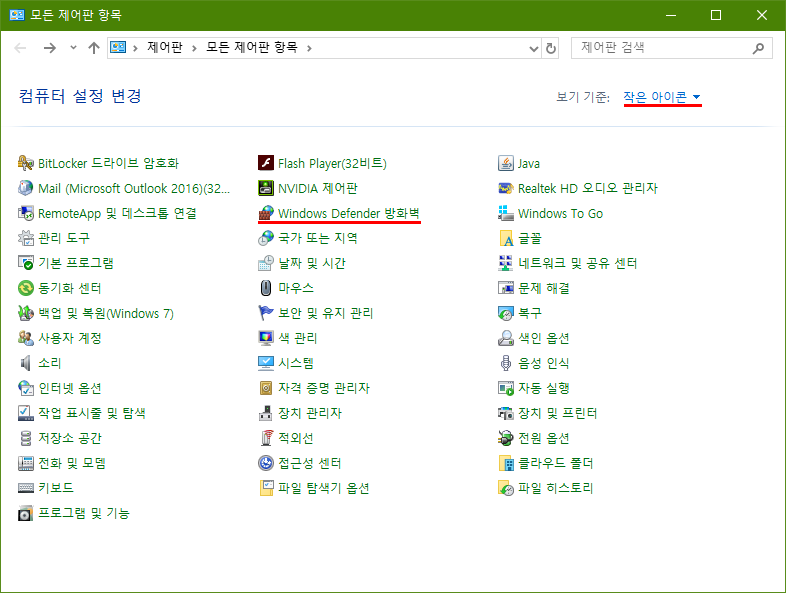Open 복구 item
786x593 pixels.
pos(520,313)
